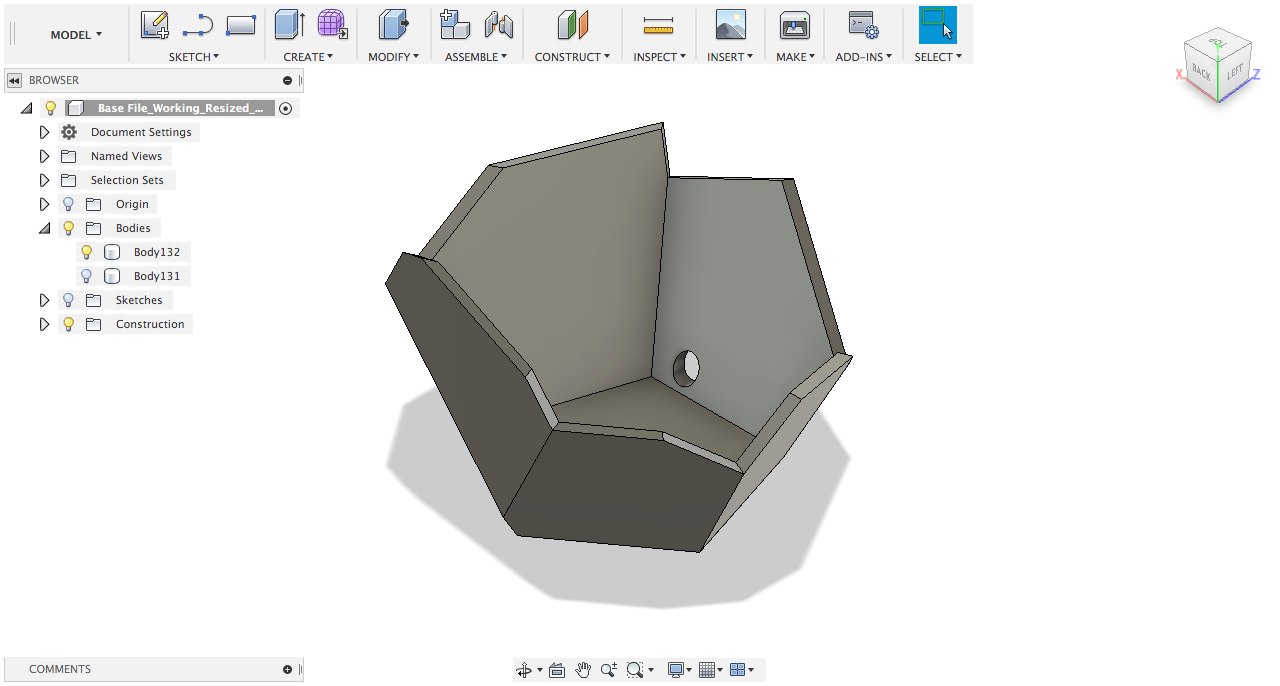Open the ADD-INS menu
Screen dimensions: 1280x686
[x=863, y=57]
